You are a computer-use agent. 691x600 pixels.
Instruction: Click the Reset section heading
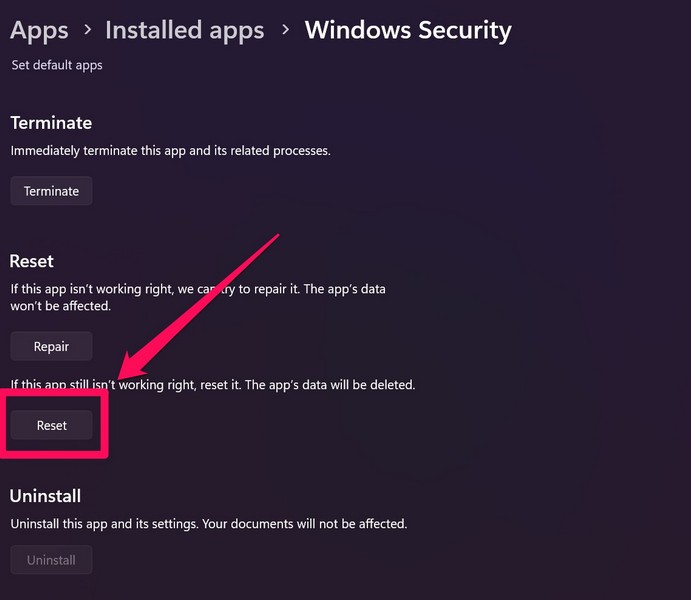point(31,261)
